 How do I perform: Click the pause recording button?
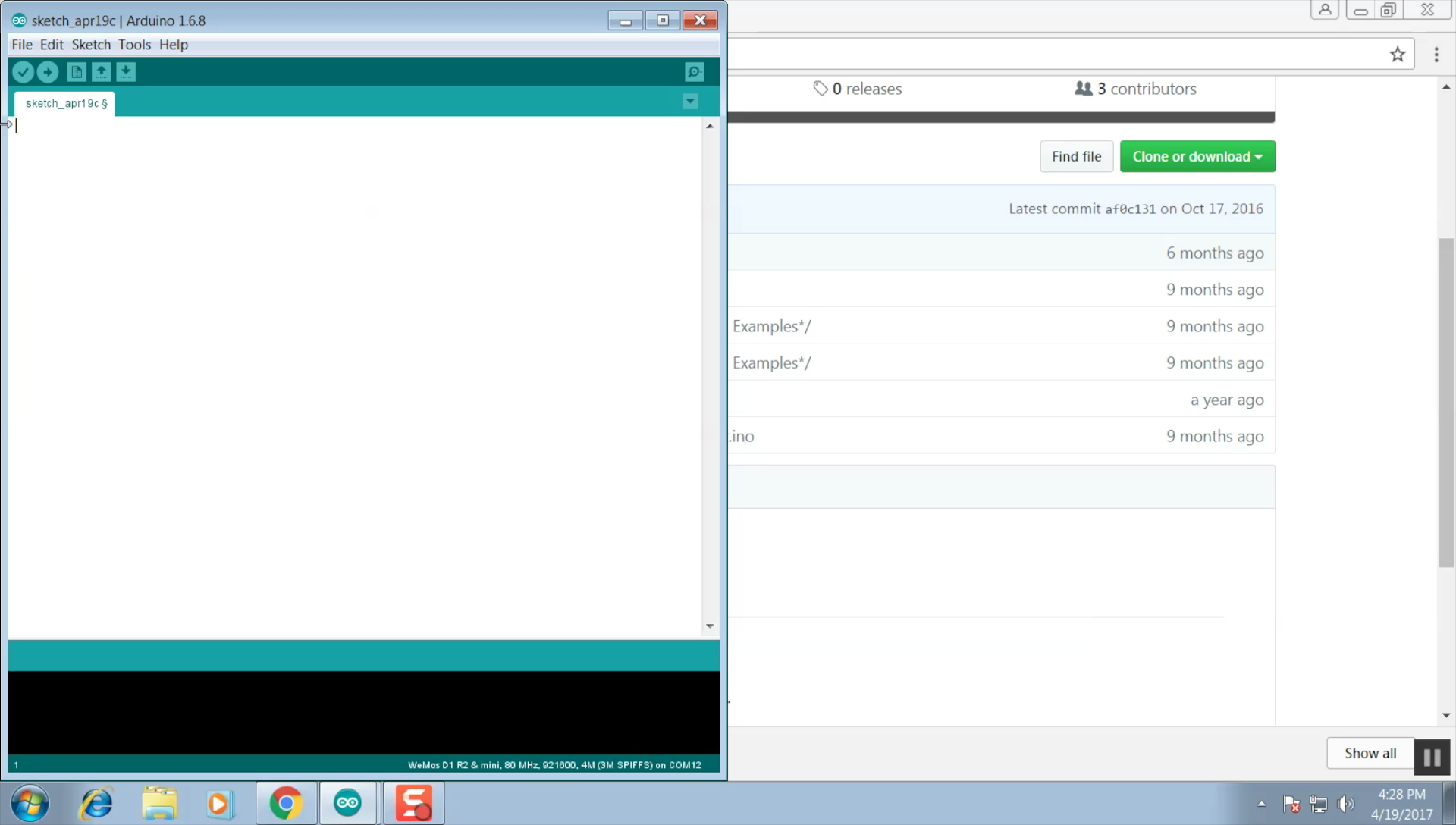1432,757
